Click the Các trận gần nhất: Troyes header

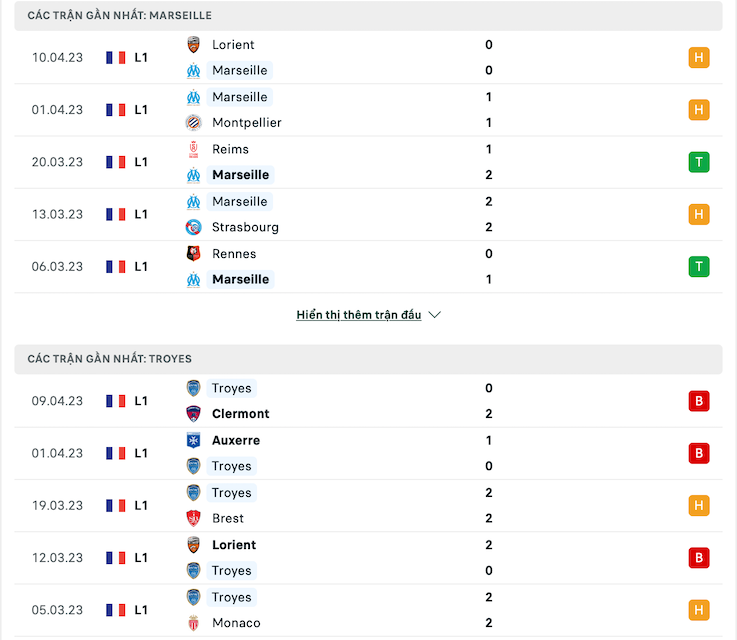click(368, 359)
